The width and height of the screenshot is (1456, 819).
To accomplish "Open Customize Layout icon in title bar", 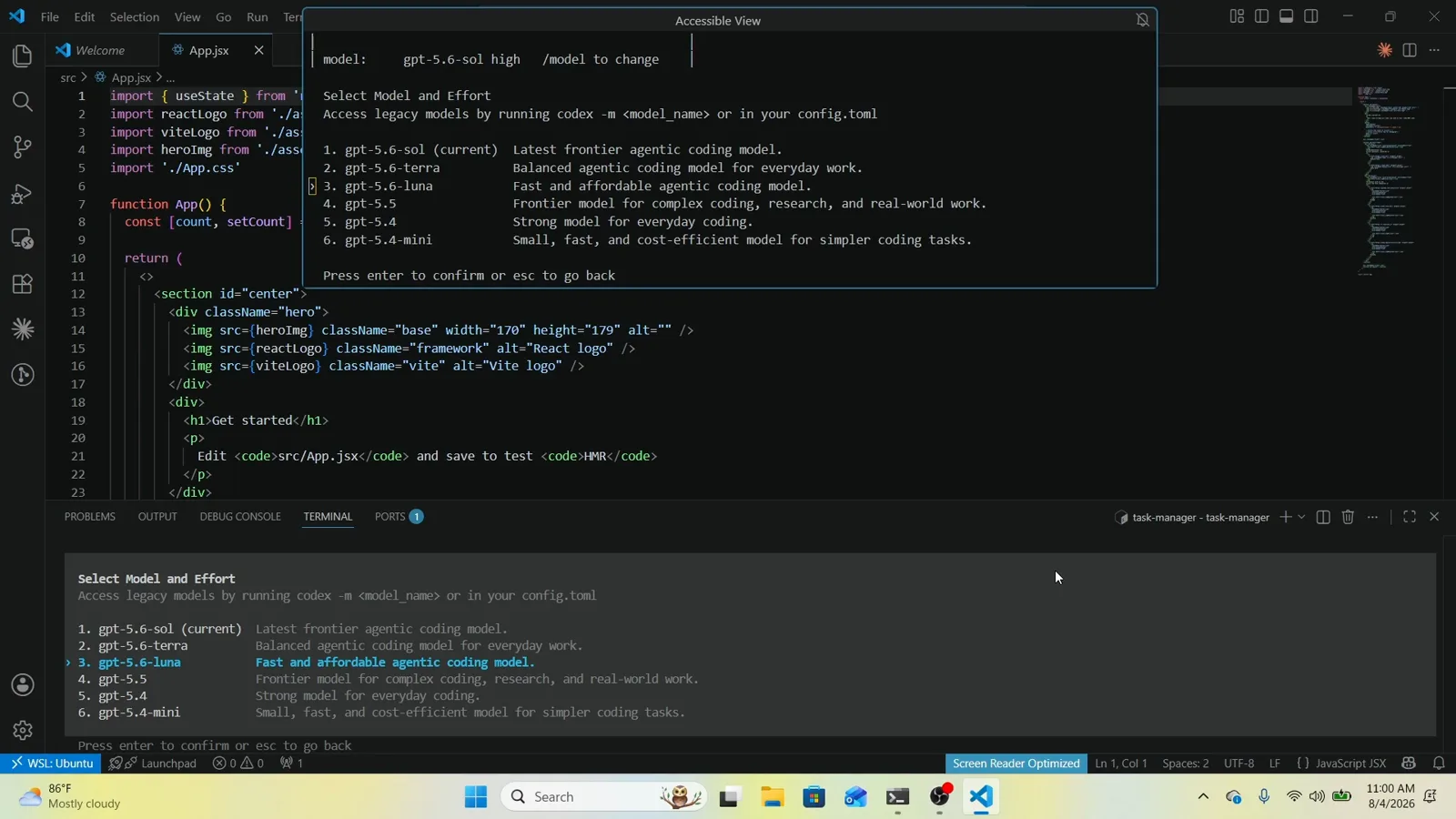I will 1237,16.
